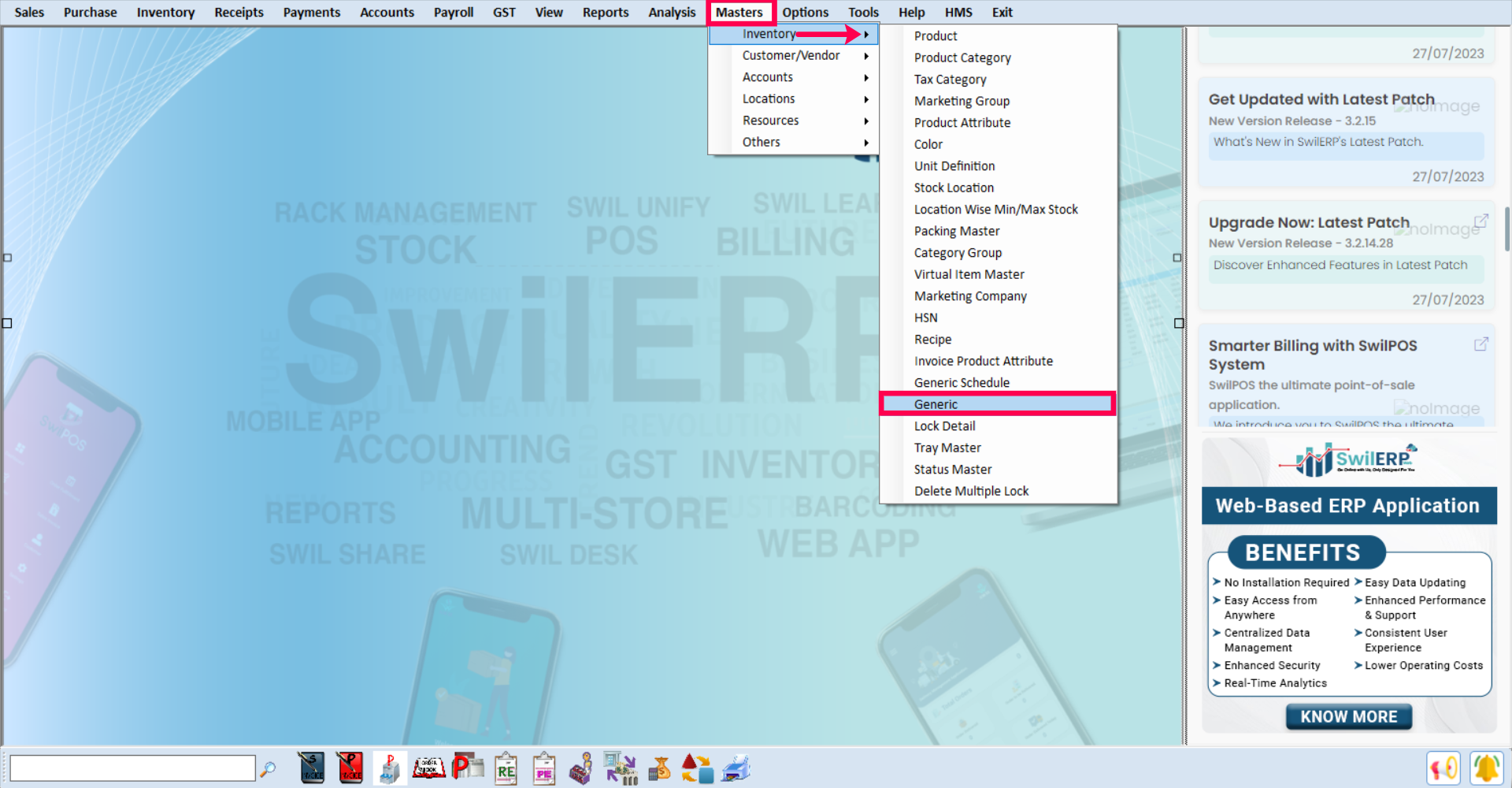
Task: Open Smarter Billing with SwilPOS System heading
Action: point(1313,355)
